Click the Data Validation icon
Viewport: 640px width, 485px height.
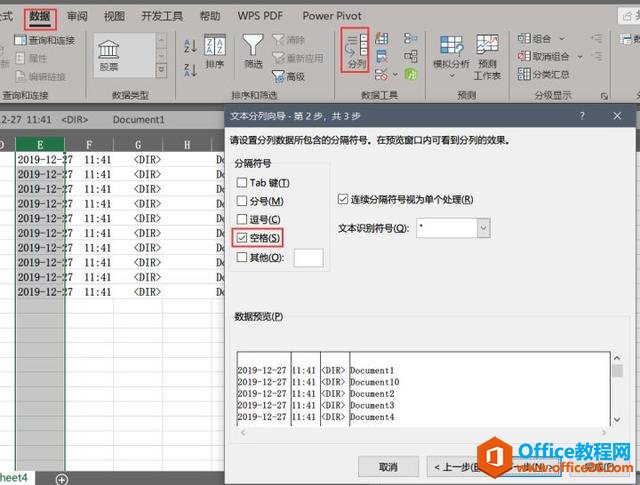381,74
